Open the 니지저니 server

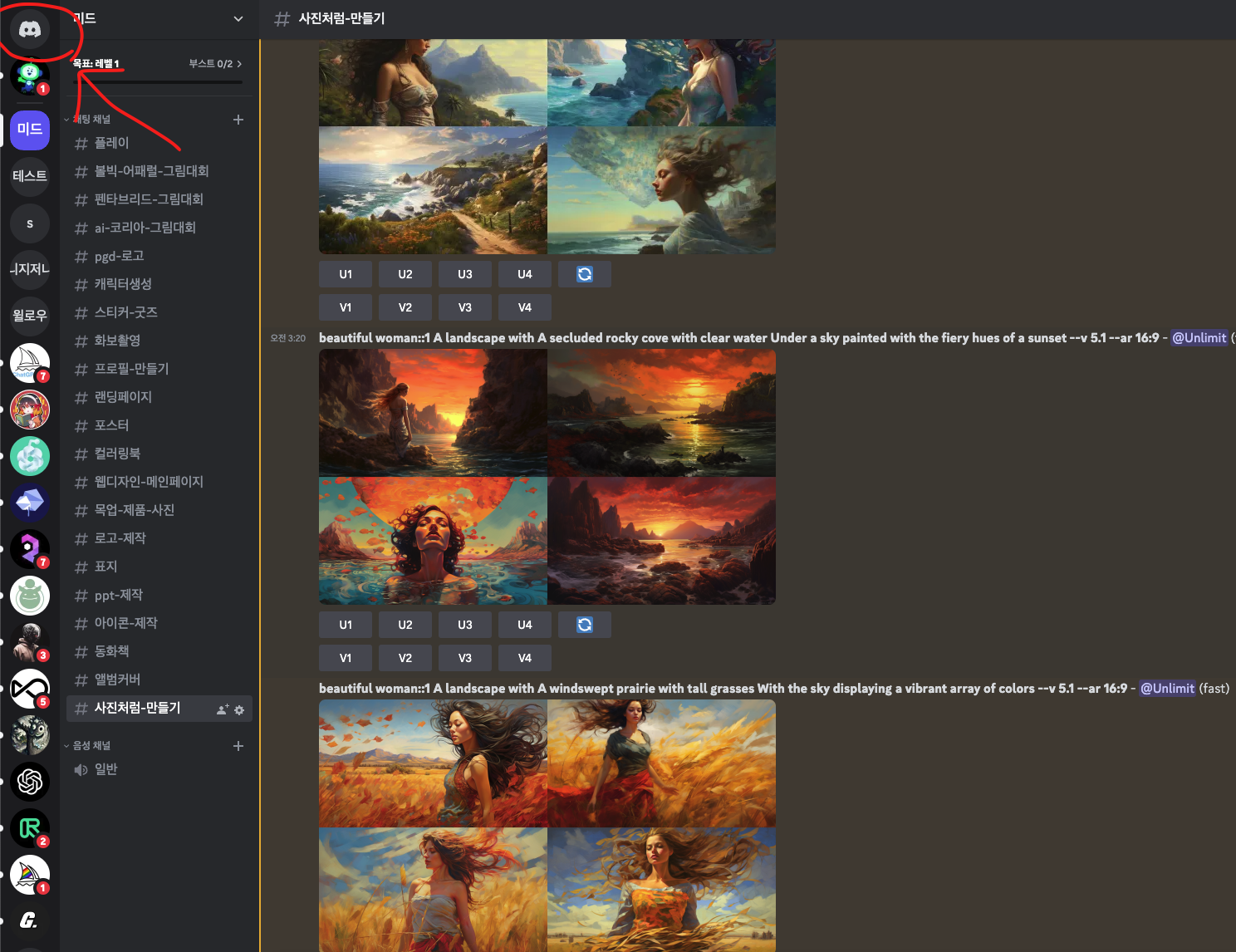[x=30, y=270]
